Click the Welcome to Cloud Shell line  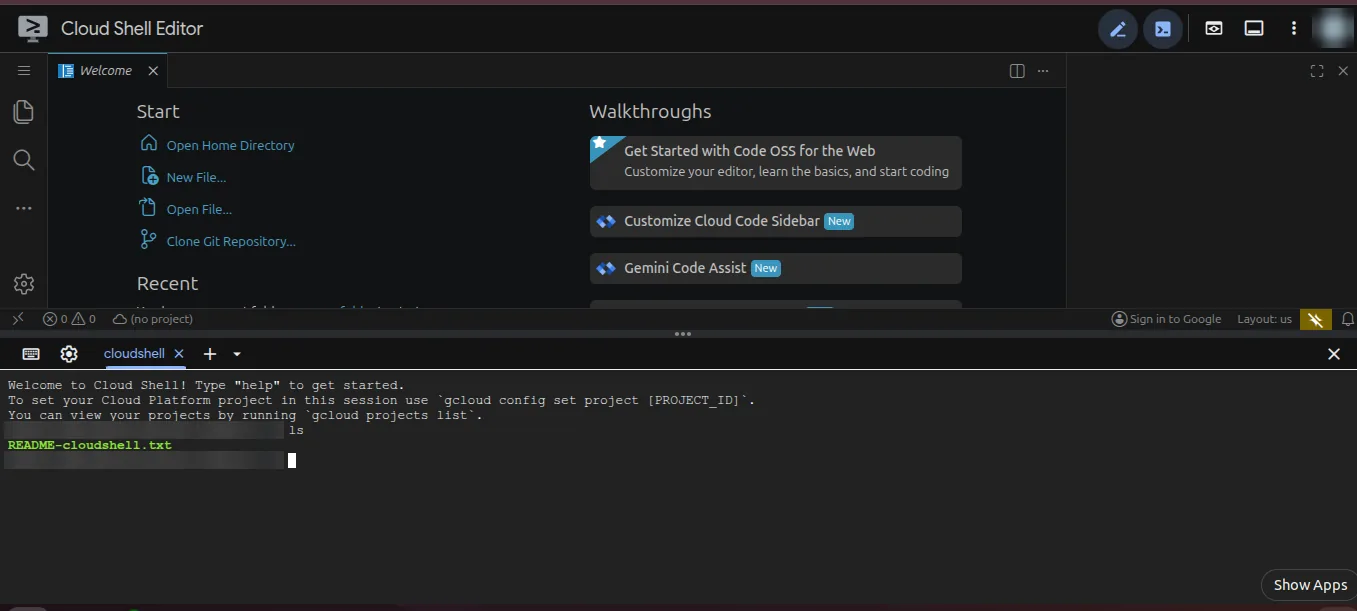[206, 385]
